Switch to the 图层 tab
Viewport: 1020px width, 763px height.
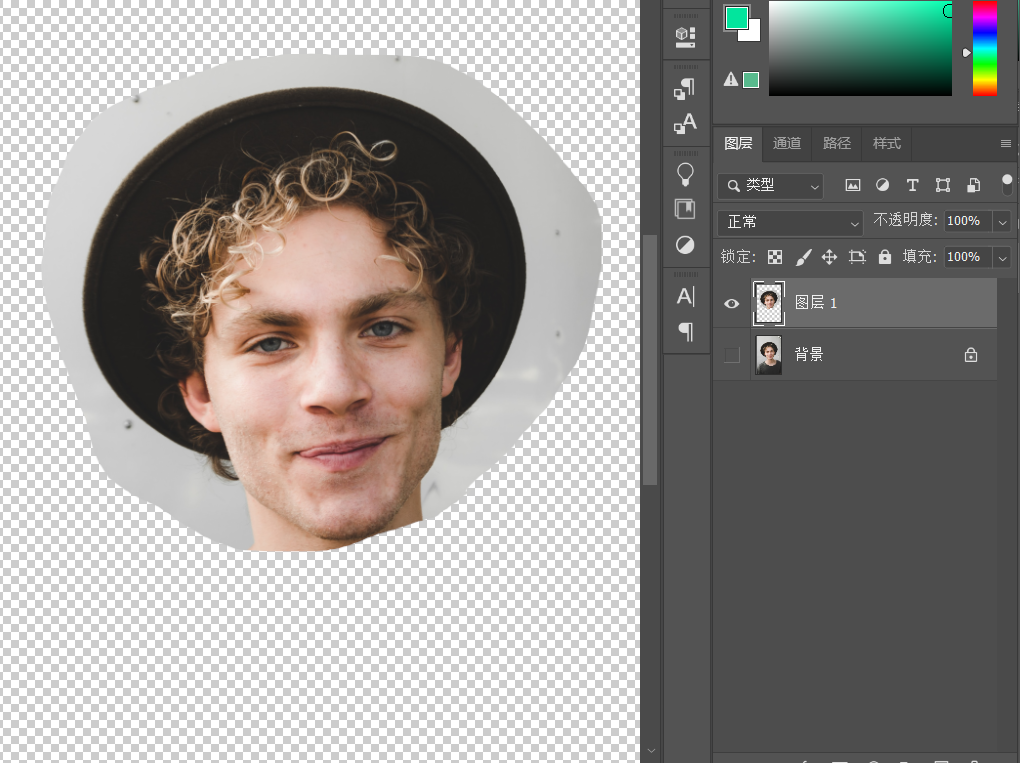coord(738,143)
